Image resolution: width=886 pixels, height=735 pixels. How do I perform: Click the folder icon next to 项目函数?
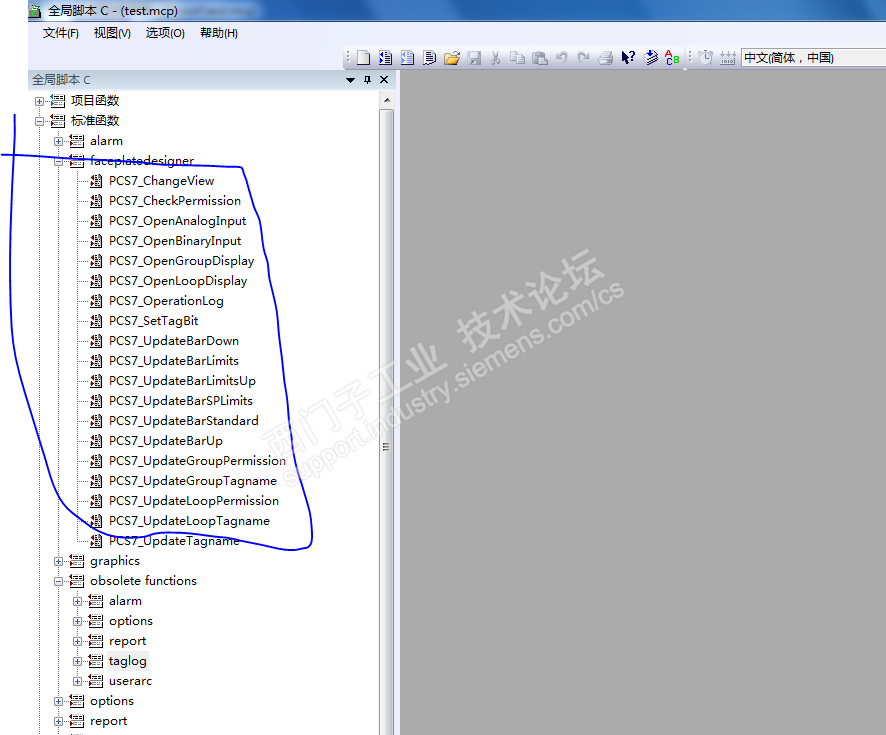click(58, 101)
